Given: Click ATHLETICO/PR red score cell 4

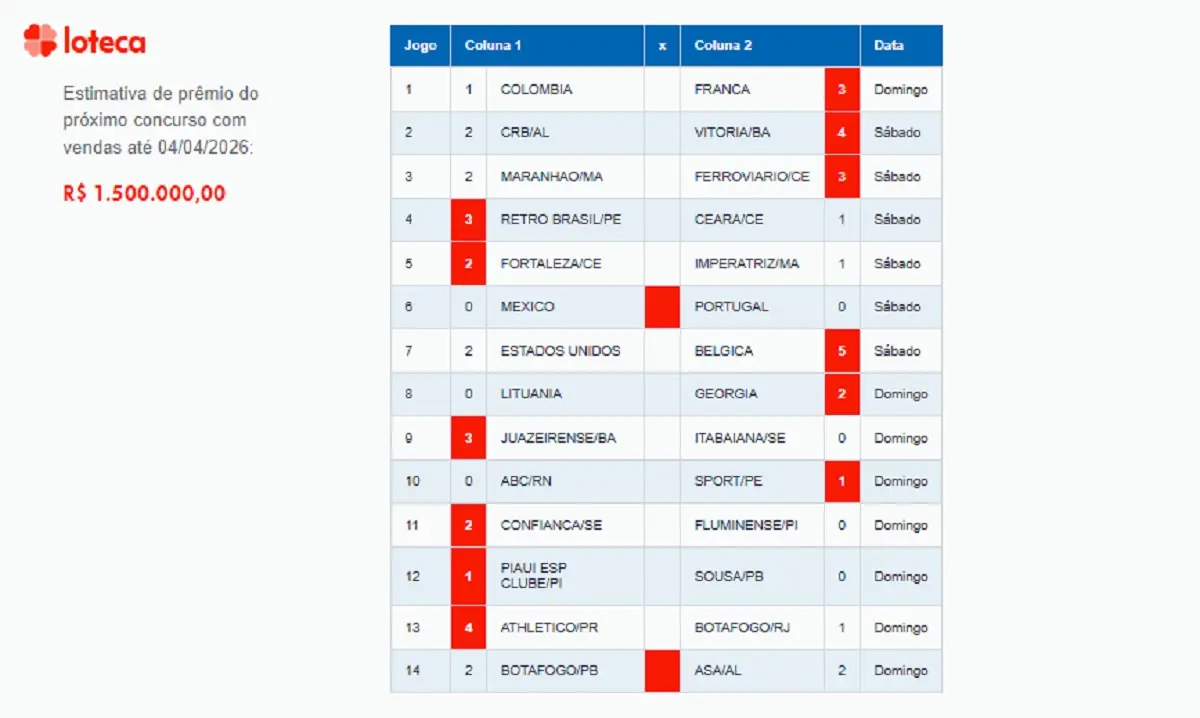Looking at the screenshot, I should point(468,628).
